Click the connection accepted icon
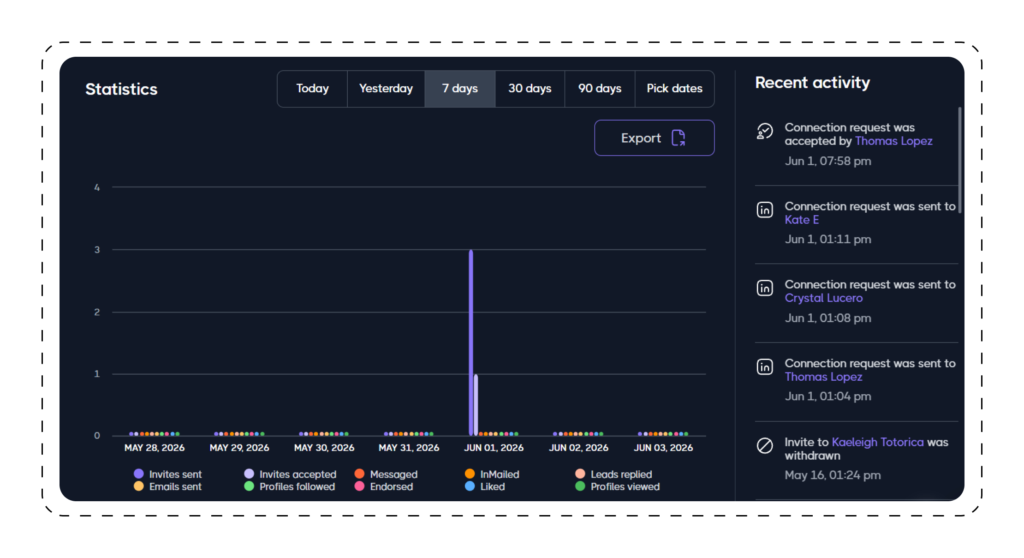The image size is (1024, 558). point(765,131)
